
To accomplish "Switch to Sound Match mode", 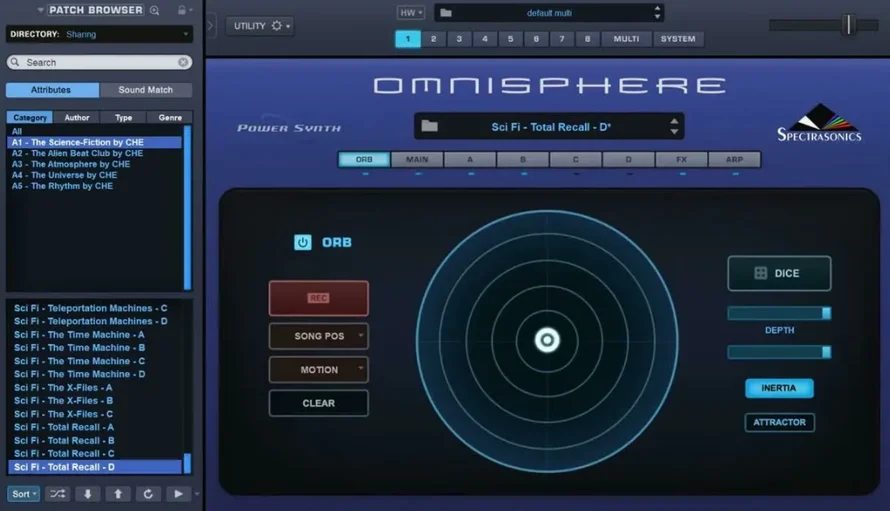I will point(145,90).
